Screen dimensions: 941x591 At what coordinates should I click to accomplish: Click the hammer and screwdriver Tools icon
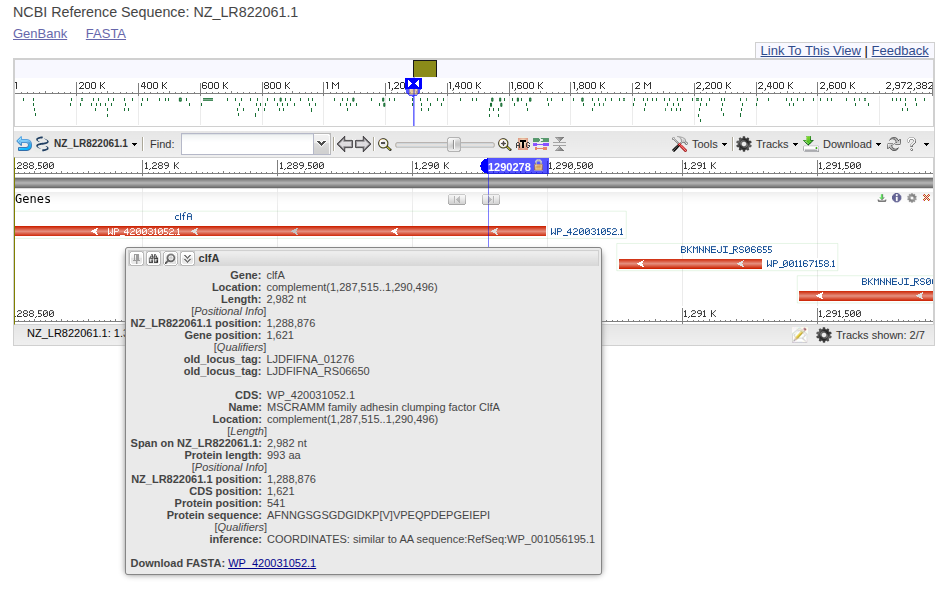coord(679,144)
